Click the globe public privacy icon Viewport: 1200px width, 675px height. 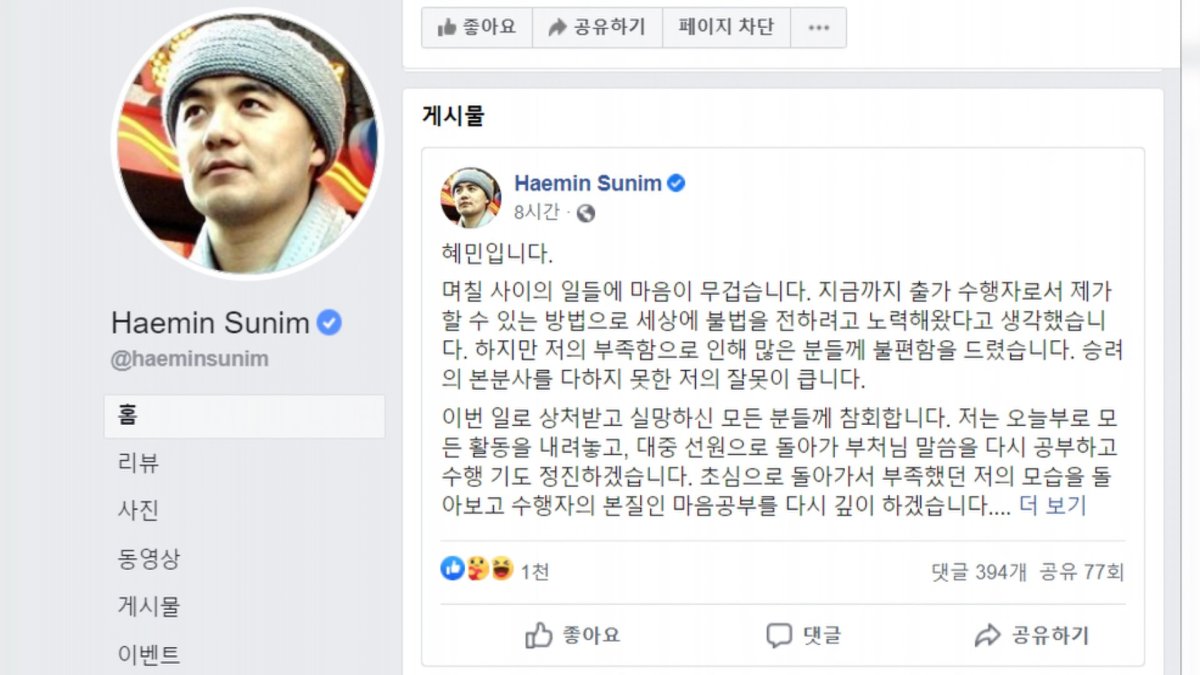click(586, 212)
